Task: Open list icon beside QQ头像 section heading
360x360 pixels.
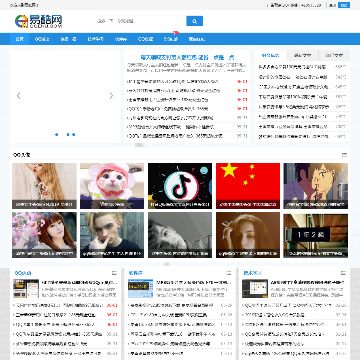Action: [344, 155]
